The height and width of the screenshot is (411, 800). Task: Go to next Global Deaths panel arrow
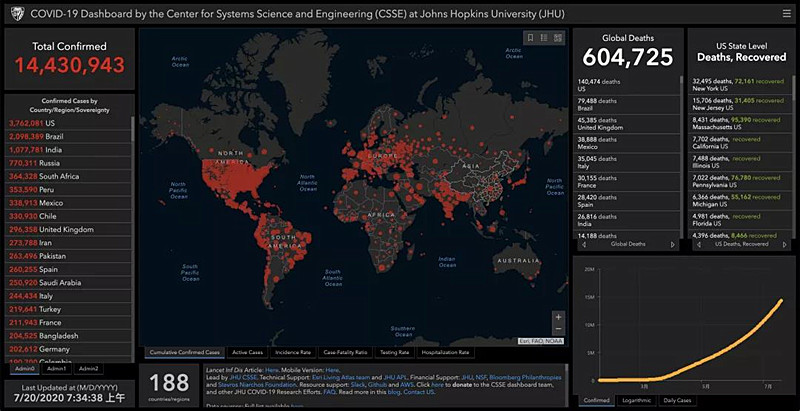point(672,244)
